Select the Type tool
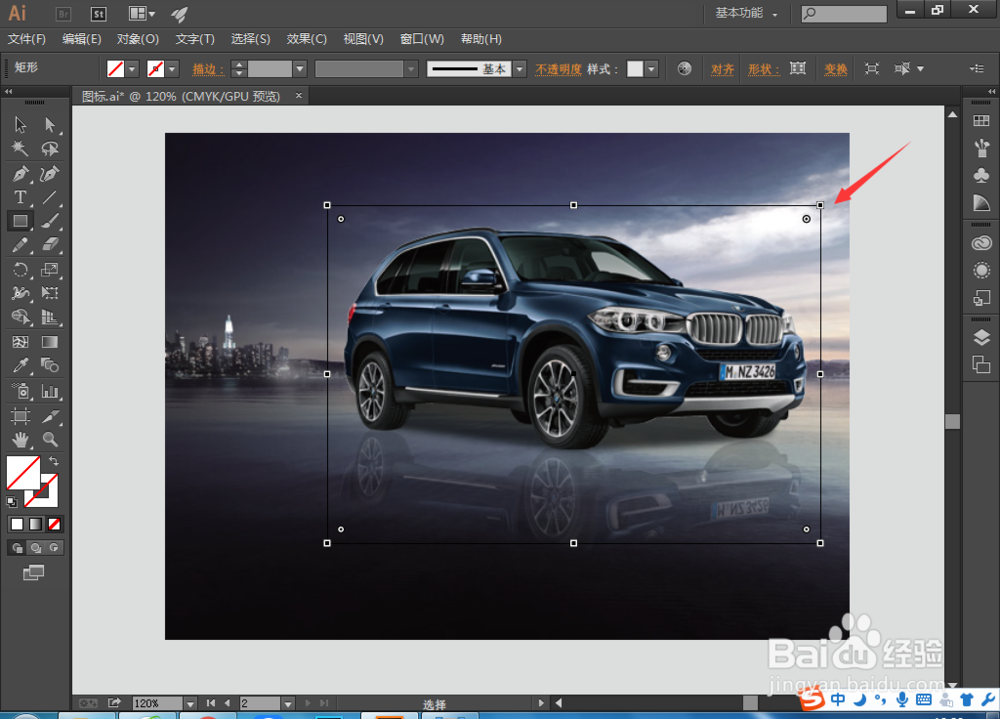 20,198
